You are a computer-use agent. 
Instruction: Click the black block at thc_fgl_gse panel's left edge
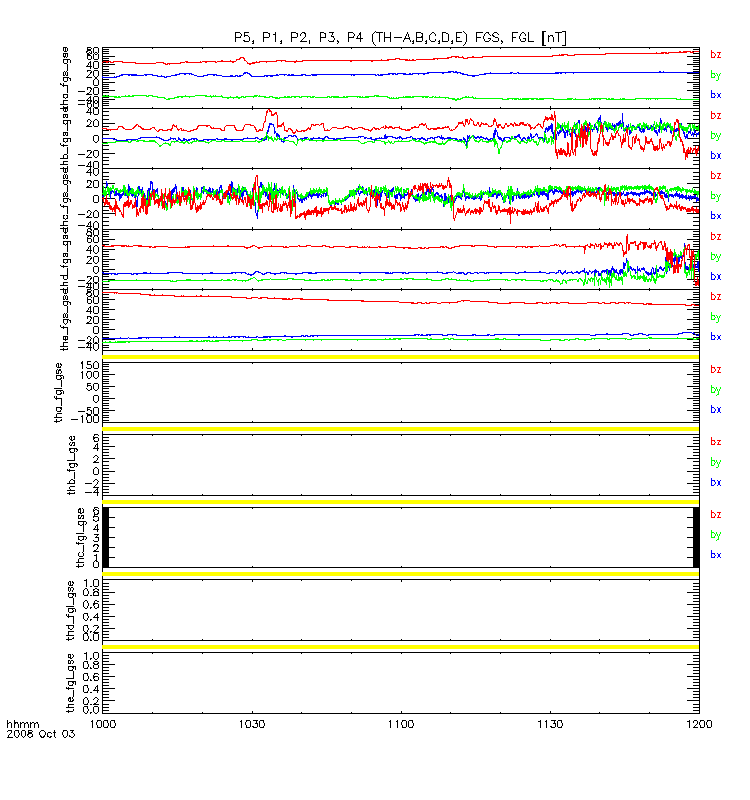pos(106,537)
